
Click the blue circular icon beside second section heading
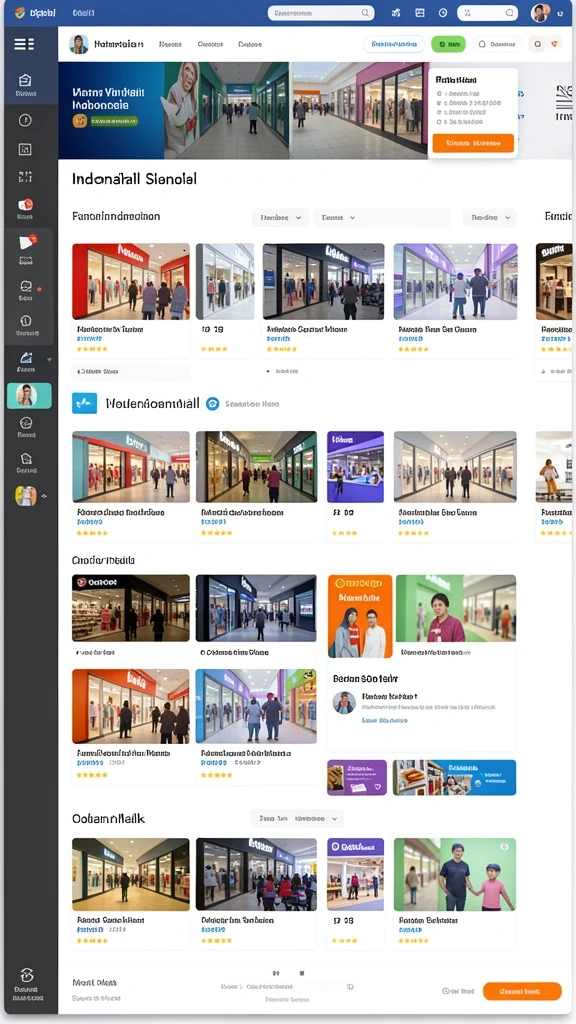click(x=212, y=404)
